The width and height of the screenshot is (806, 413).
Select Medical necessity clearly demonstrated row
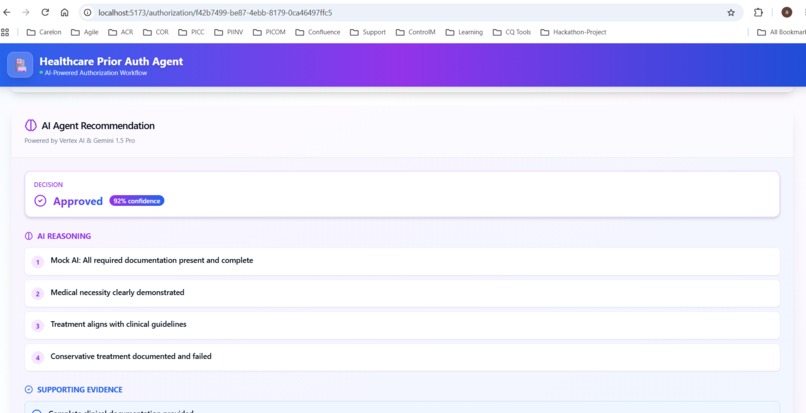[402, 293]
